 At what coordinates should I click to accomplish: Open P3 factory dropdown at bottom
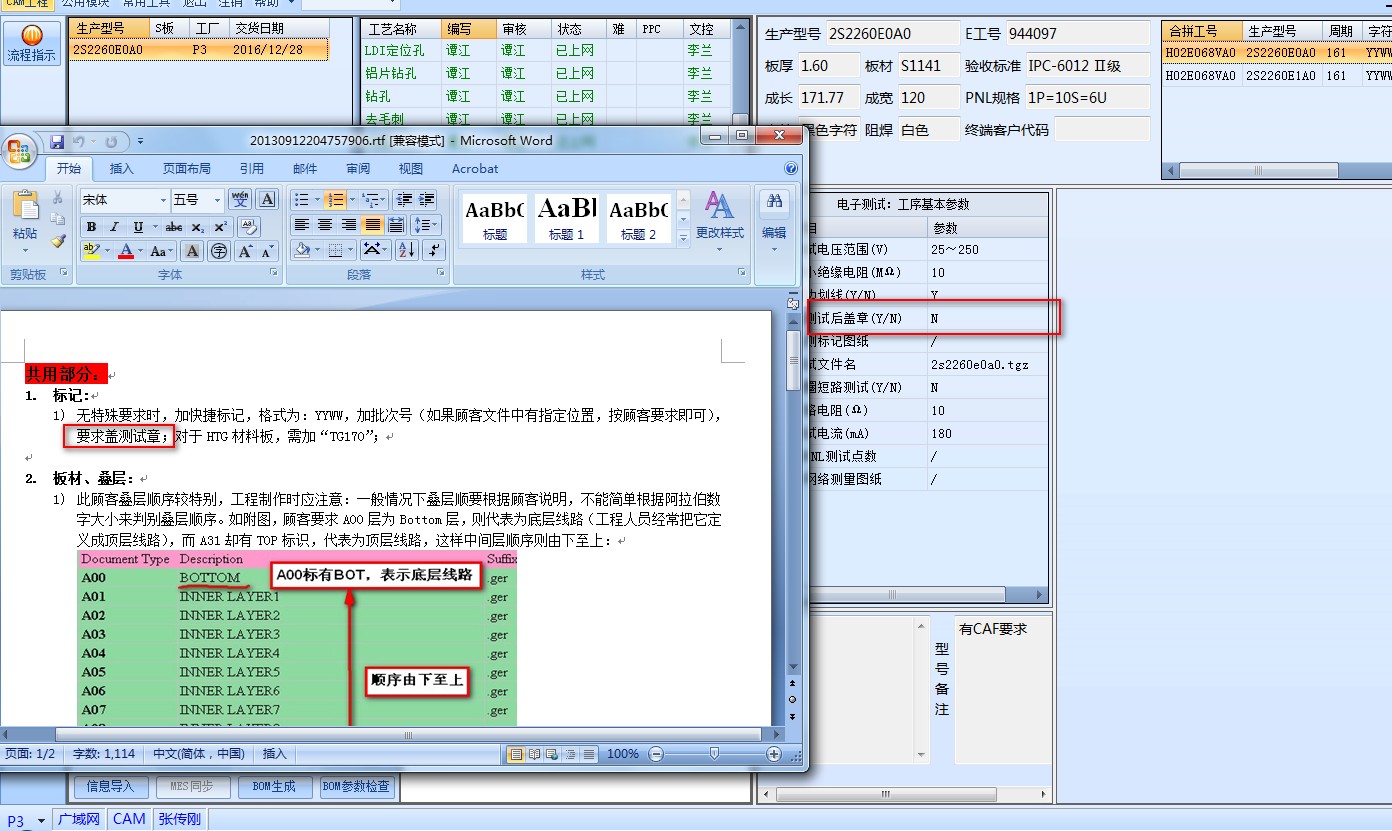pos(41,821)
